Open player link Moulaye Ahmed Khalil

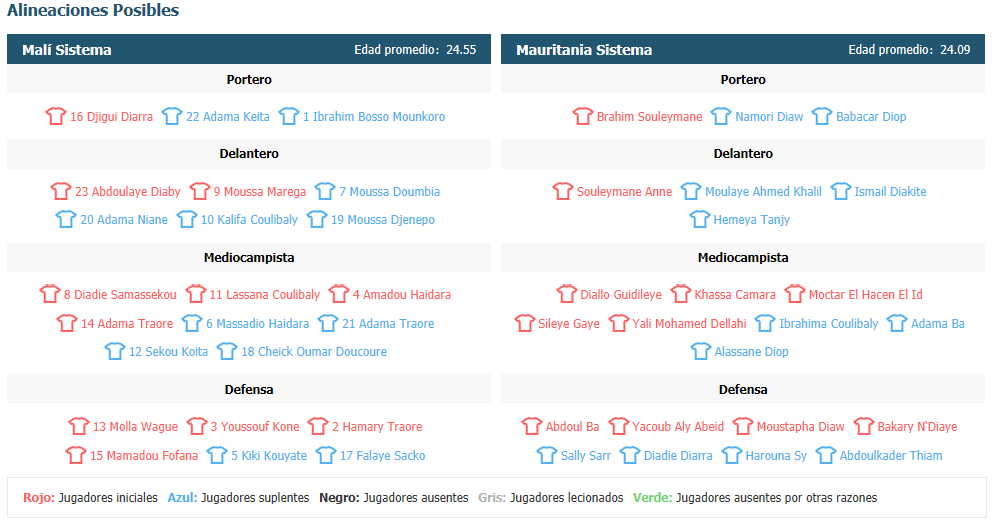(x=763, y=191)
